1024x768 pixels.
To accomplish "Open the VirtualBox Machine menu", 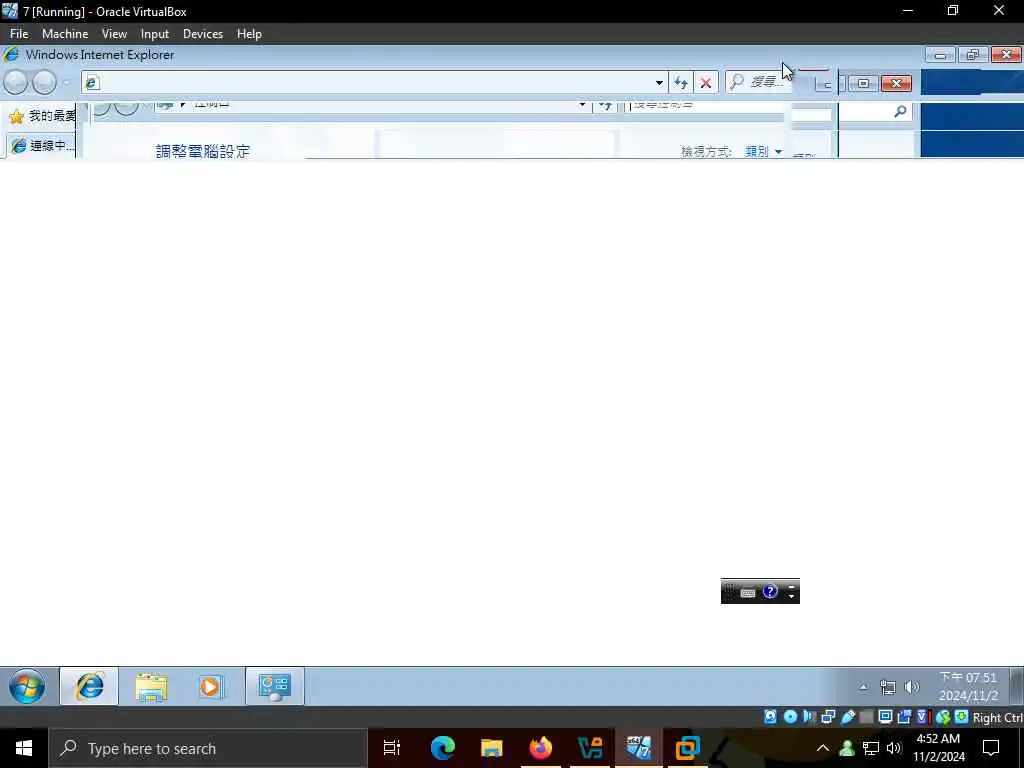I will coord(65,34).
